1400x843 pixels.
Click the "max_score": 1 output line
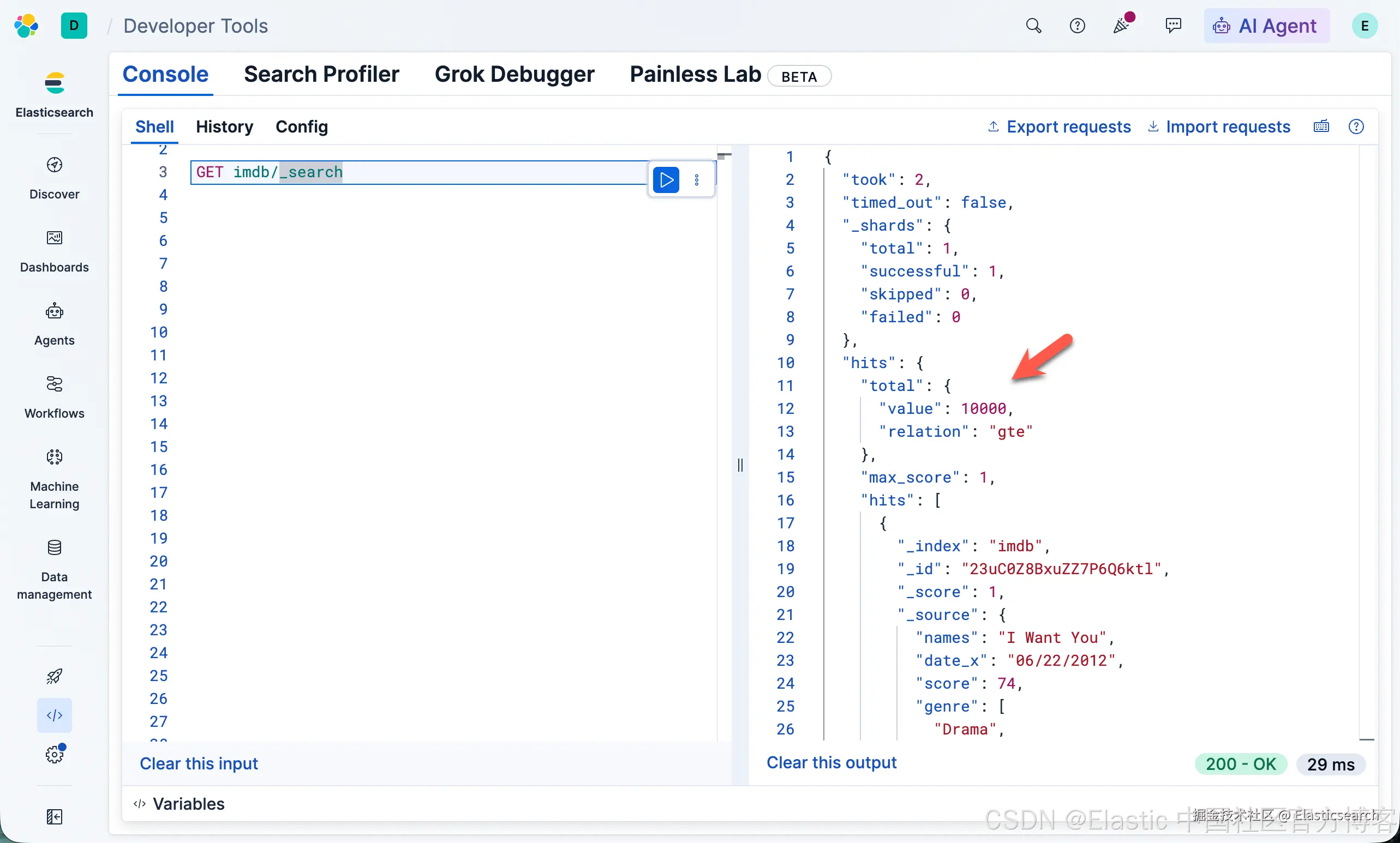click(928, 477)
